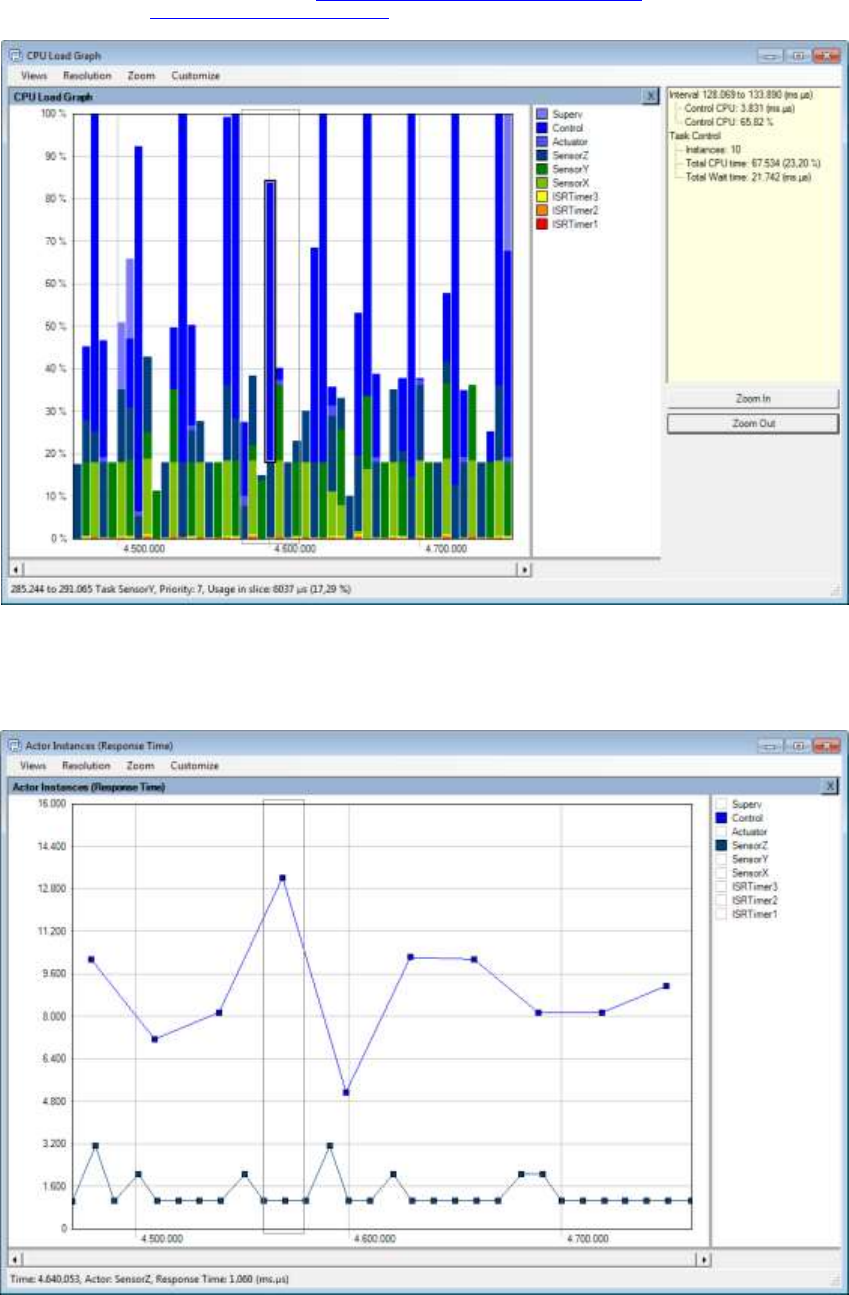Toggle Control checkbox in Actor Instances legend
Image resolution: width=849 pixels, height=1295 pixels.
coord(721,818)
